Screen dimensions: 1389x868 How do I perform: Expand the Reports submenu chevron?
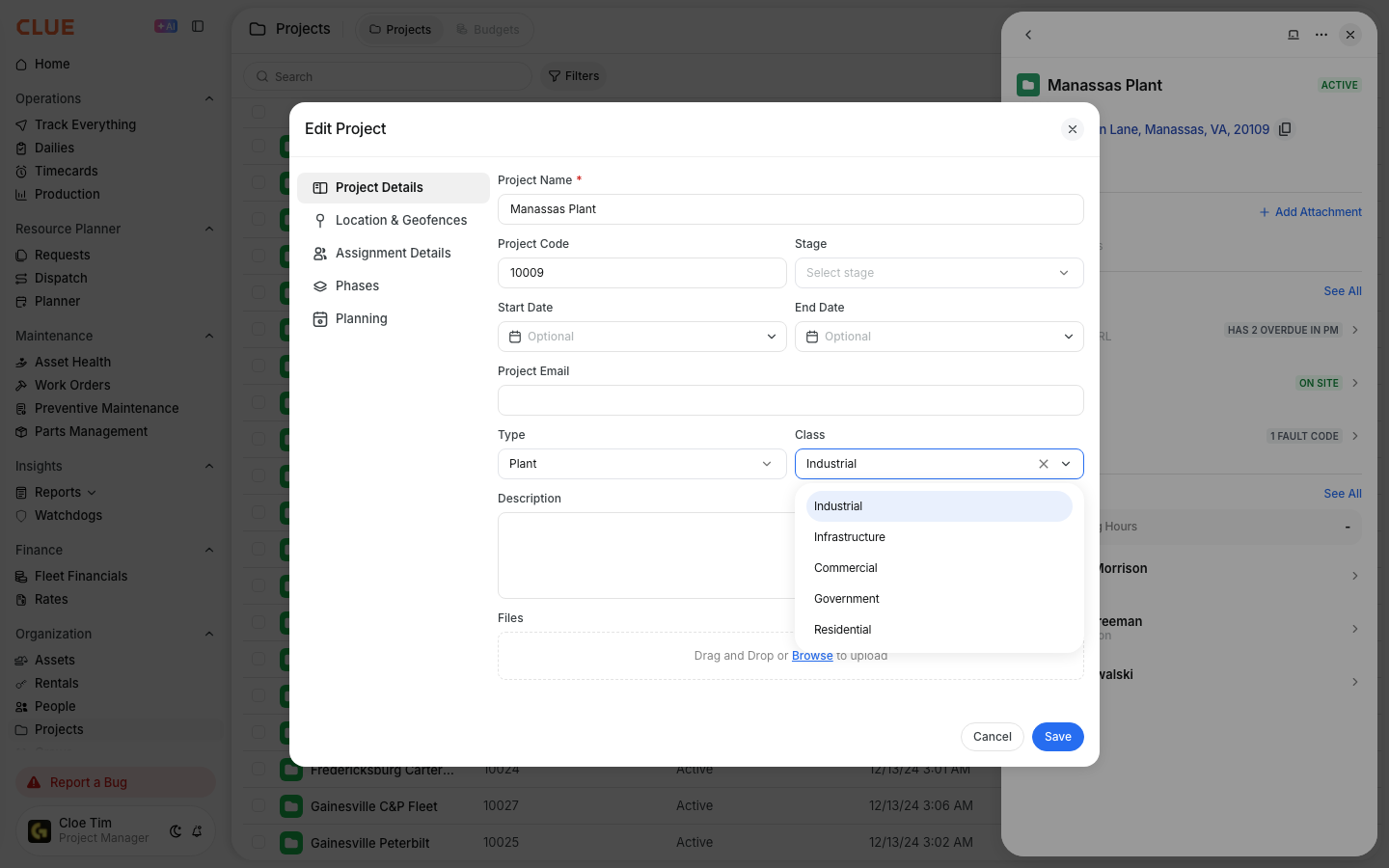[x=92, y=493]
